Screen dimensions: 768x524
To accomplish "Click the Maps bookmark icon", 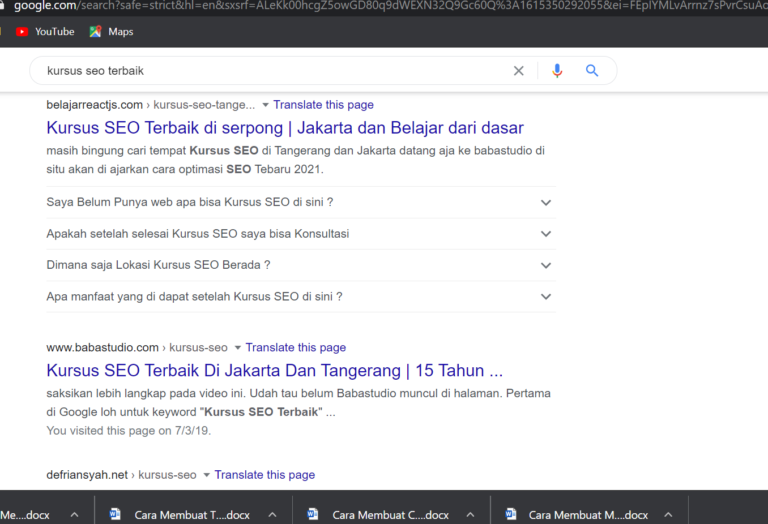I will pyautogui.click(x=95, y=32).
